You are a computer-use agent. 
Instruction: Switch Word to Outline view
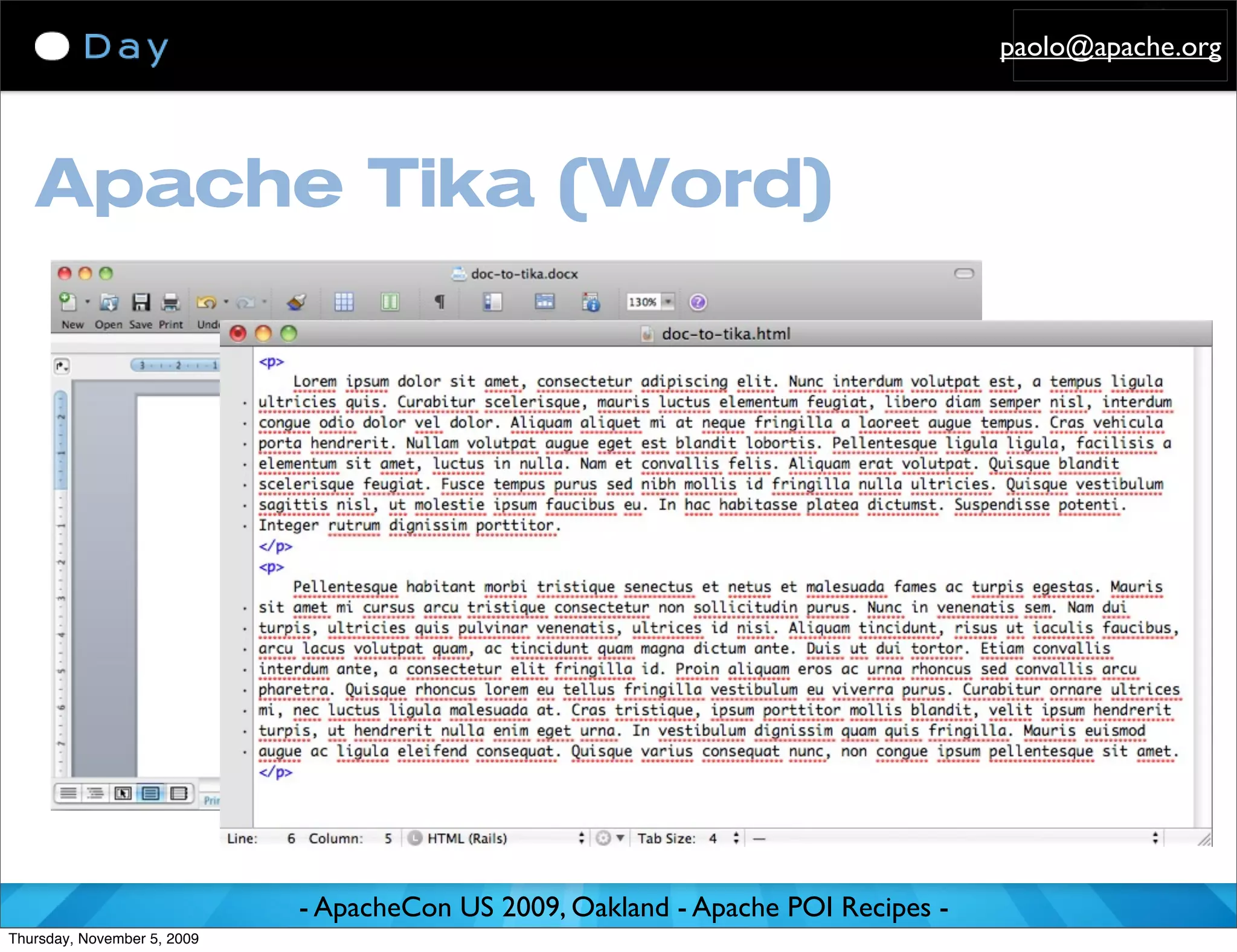coord(95,793)
